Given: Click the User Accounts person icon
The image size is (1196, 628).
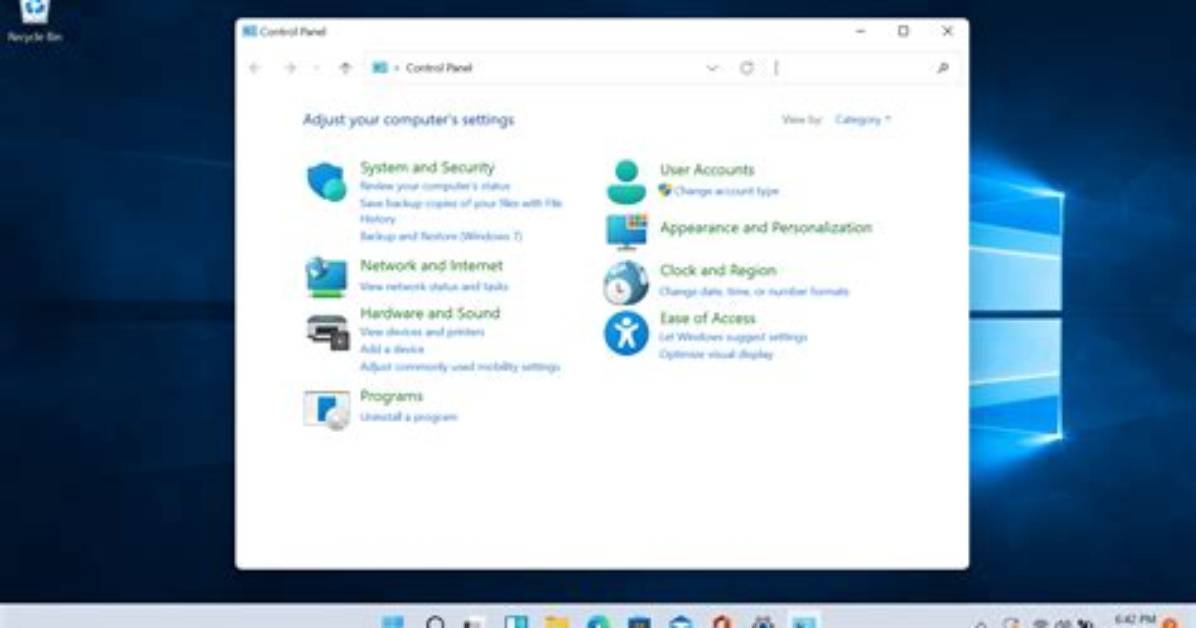Looking at the screenshot, I should coord(626,182).
